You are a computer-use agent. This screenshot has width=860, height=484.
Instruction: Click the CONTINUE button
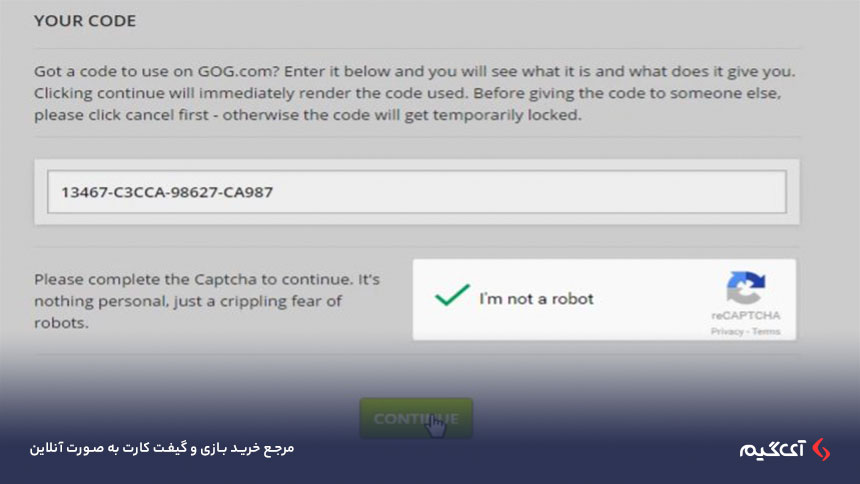416,418
